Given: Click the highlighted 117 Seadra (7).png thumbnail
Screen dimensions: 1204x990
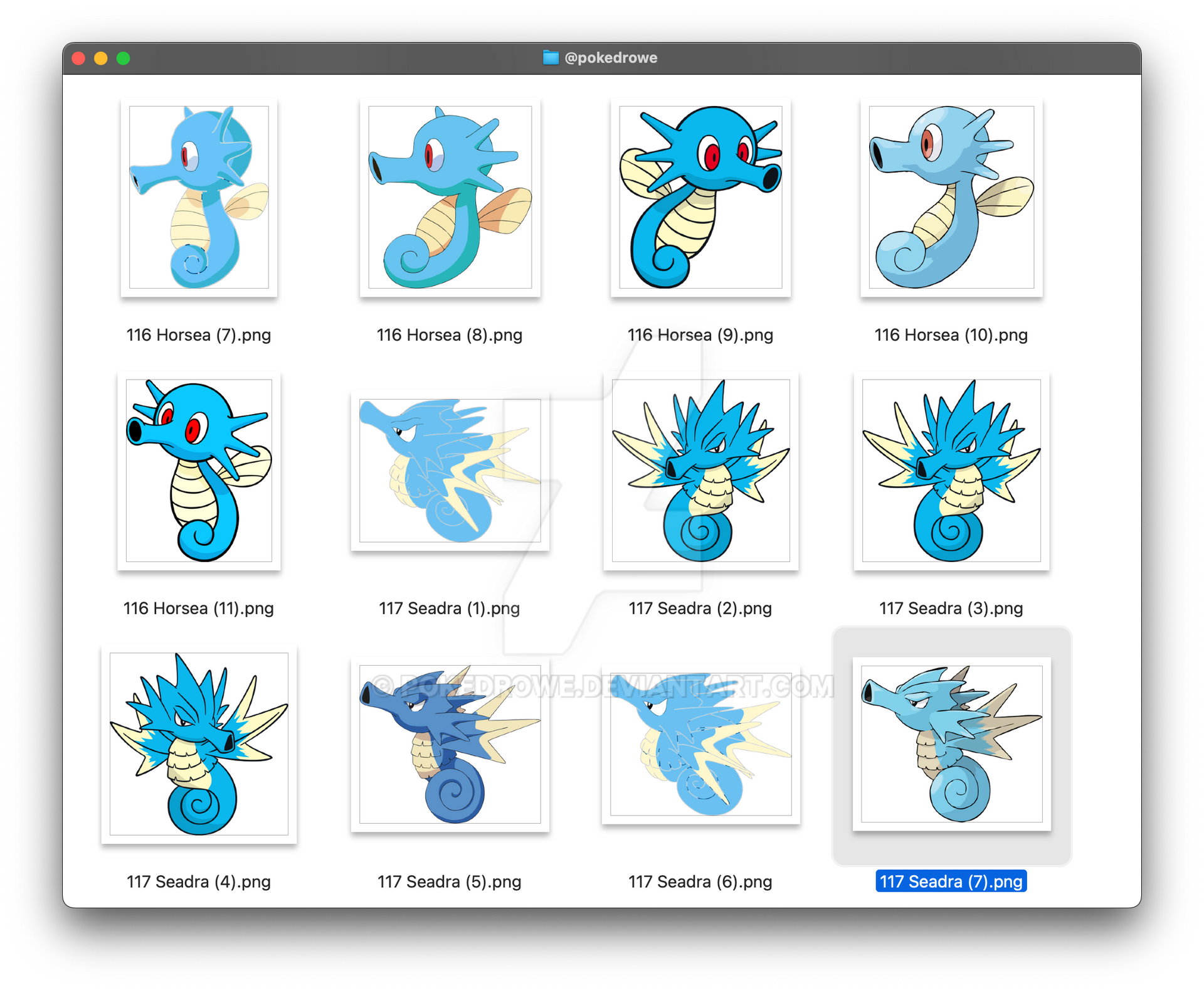Looking at the screenshot, I should tap(951, 744).
